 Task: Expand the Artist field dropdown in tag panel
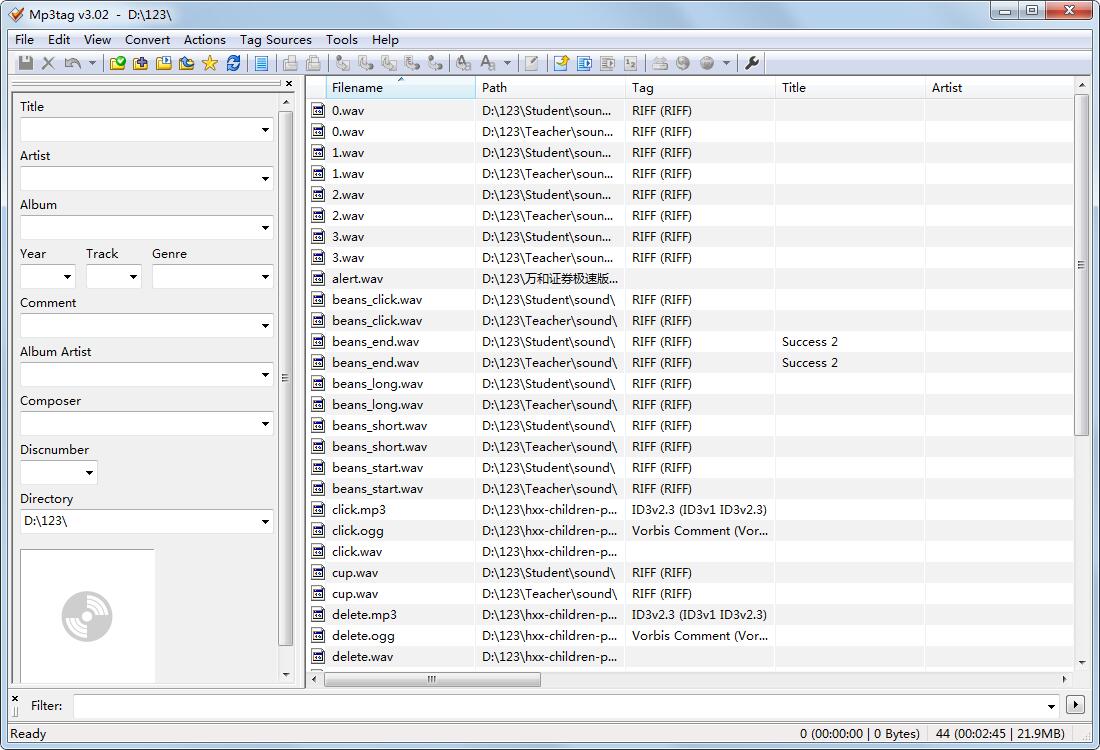265,179
